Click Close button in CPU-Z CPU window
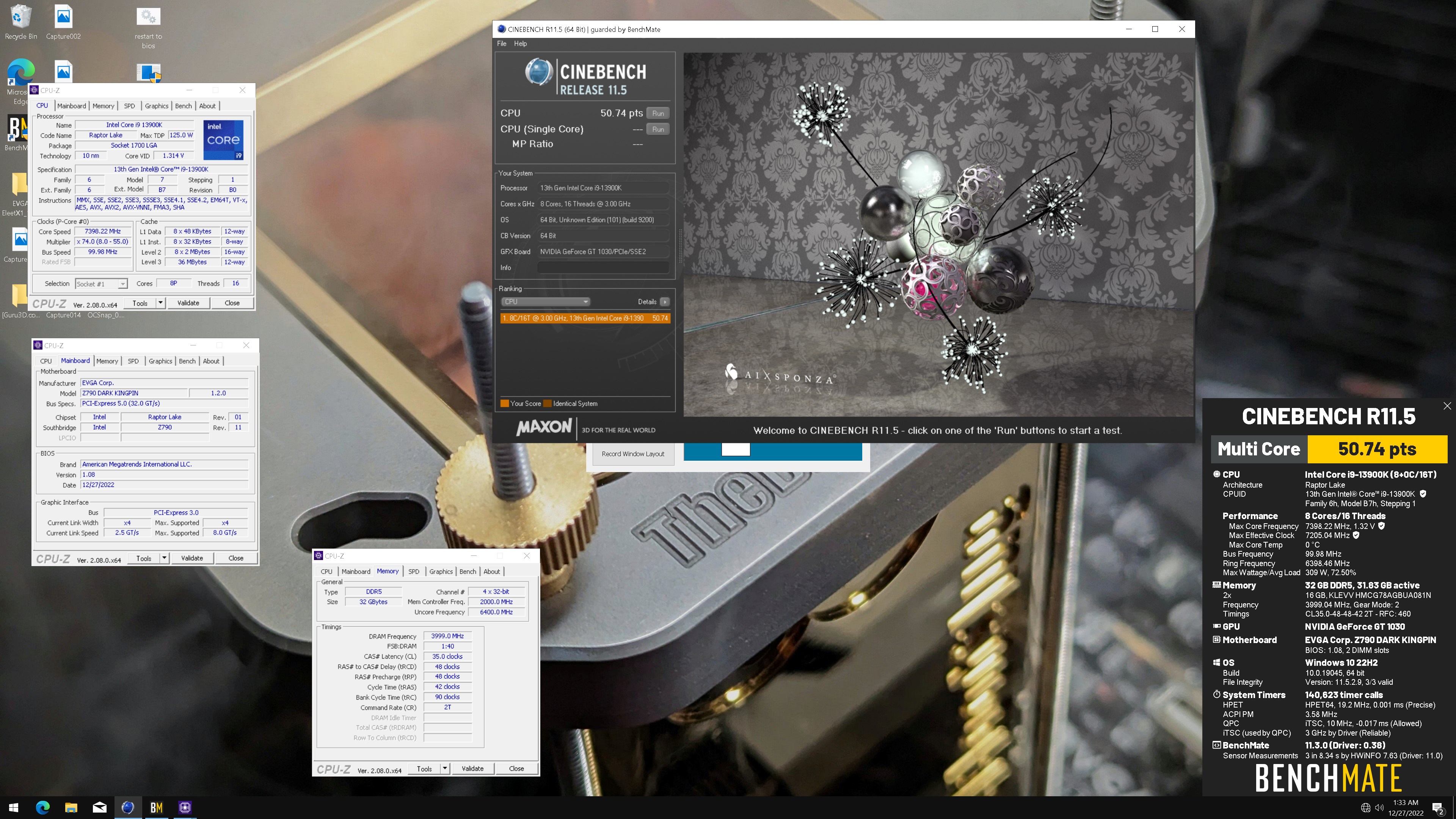The width and height of the screenshot is (1456, 819). point(232,303)
